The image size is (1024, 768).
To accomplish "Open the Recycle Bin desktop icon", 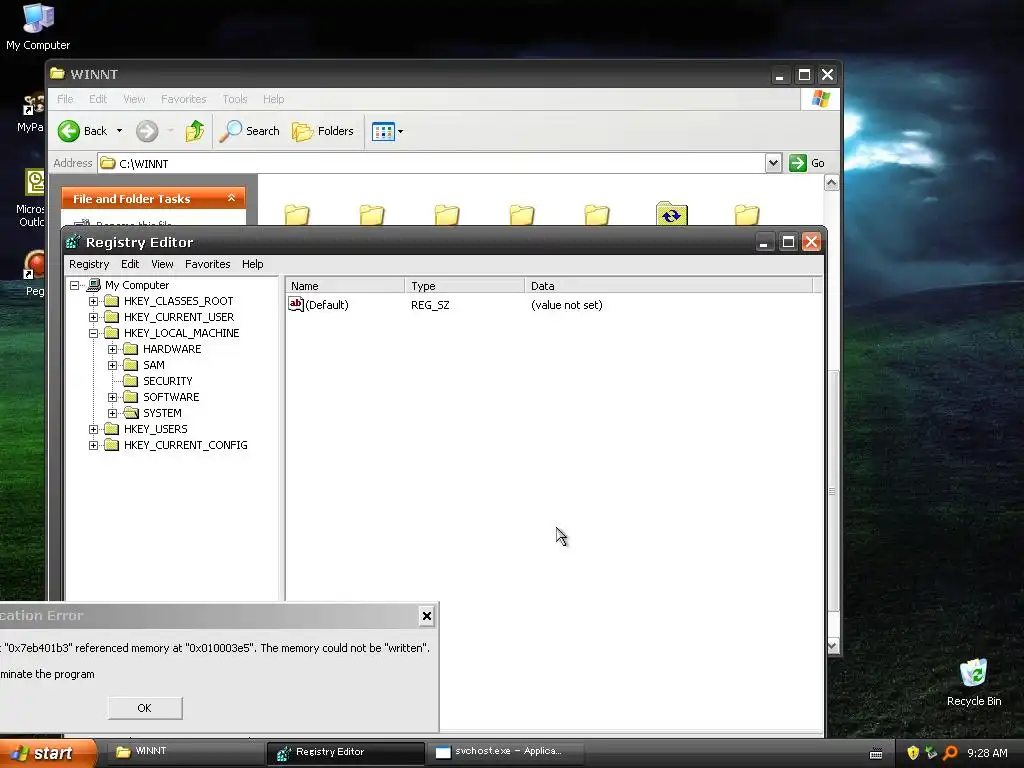I will (974, 683).
